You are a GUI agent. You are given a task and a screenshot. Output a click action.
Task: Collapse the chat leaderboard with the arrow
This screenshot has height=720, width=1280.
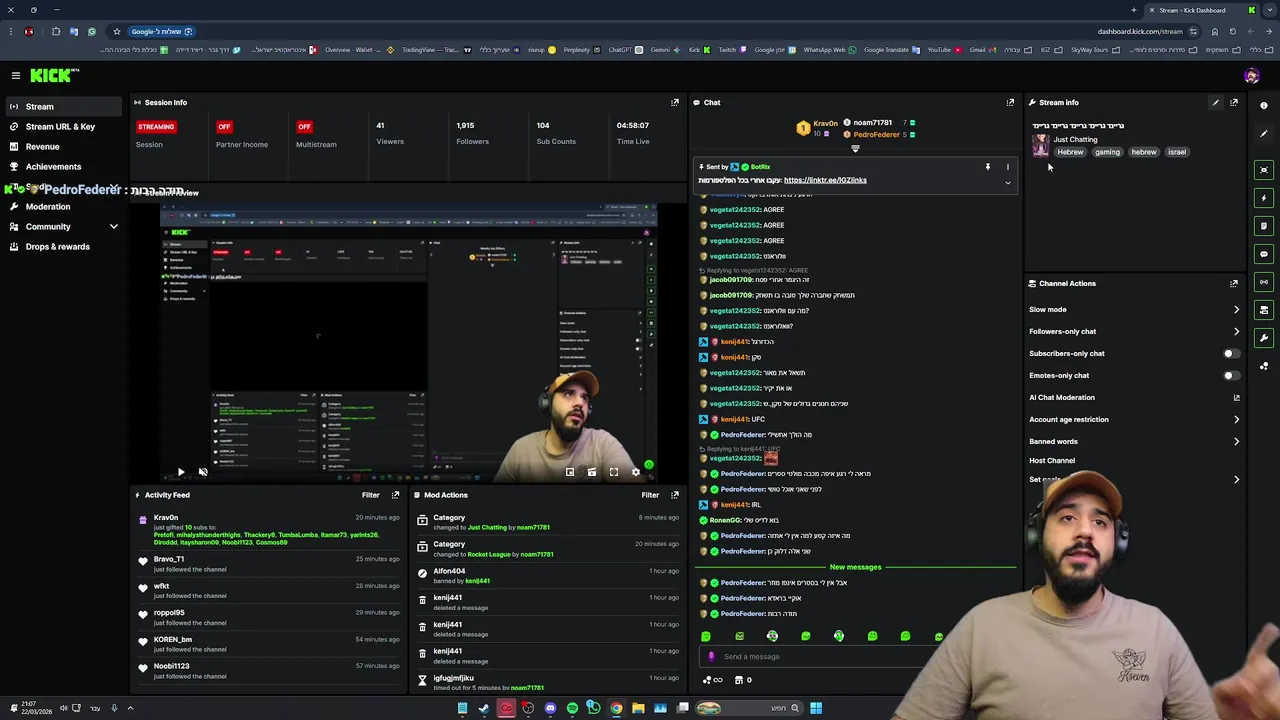click(x=855, y=149)
